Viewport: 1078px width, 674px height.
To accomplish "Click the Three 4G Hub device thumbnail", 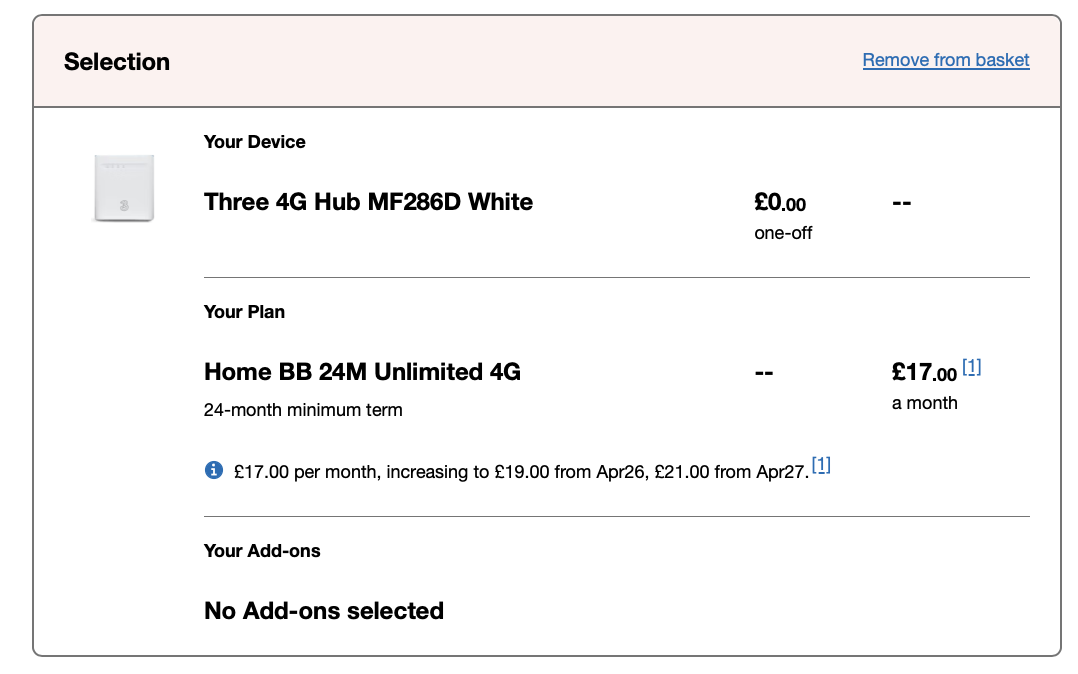I will (124, 187).
